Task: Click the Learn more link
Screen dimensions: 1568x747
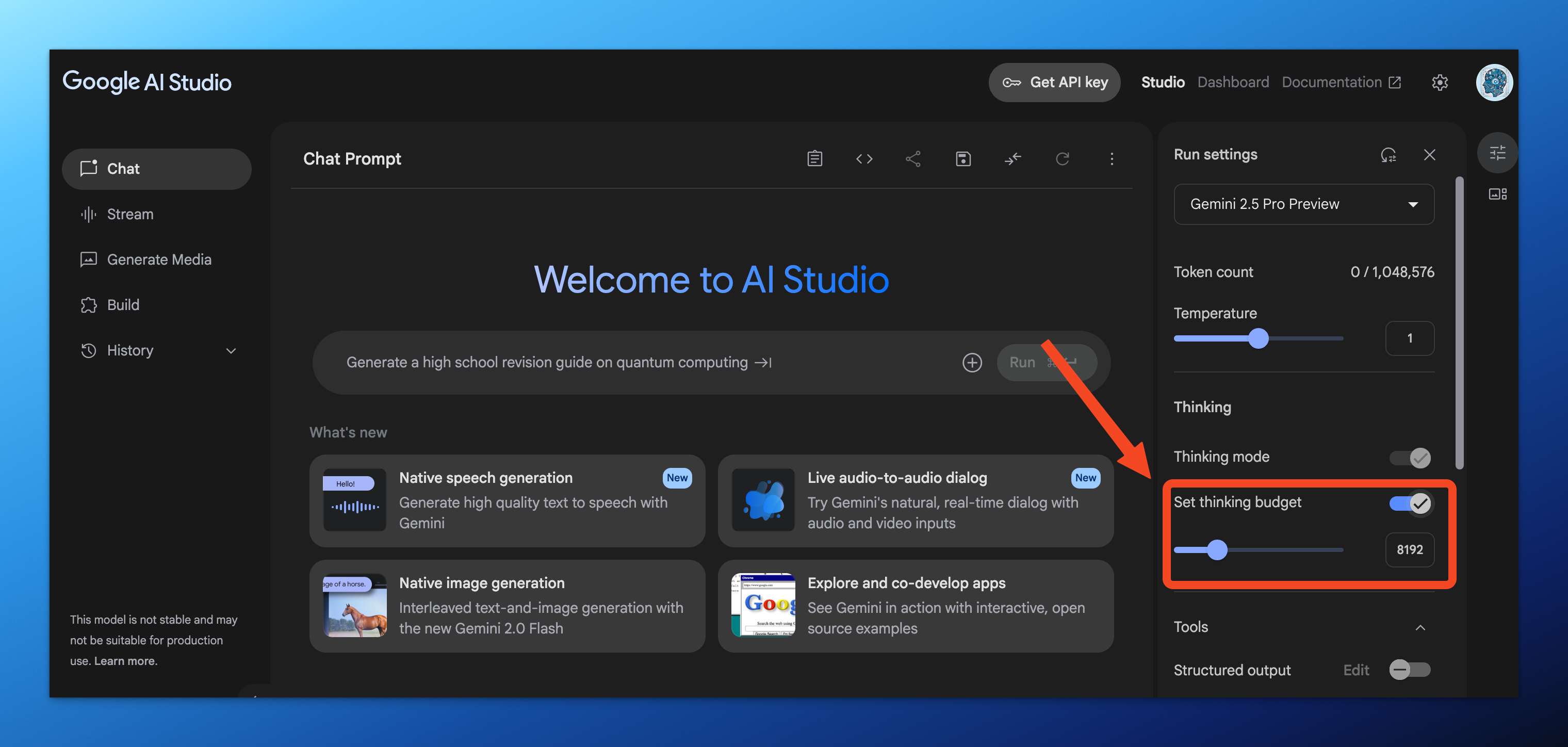Action: (125, 661)
